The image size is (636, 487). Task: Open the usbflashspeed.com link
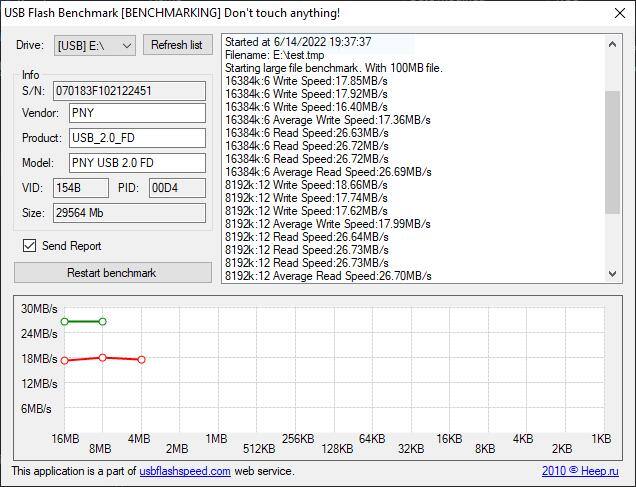pyautogui.click(x=185, y=471)
